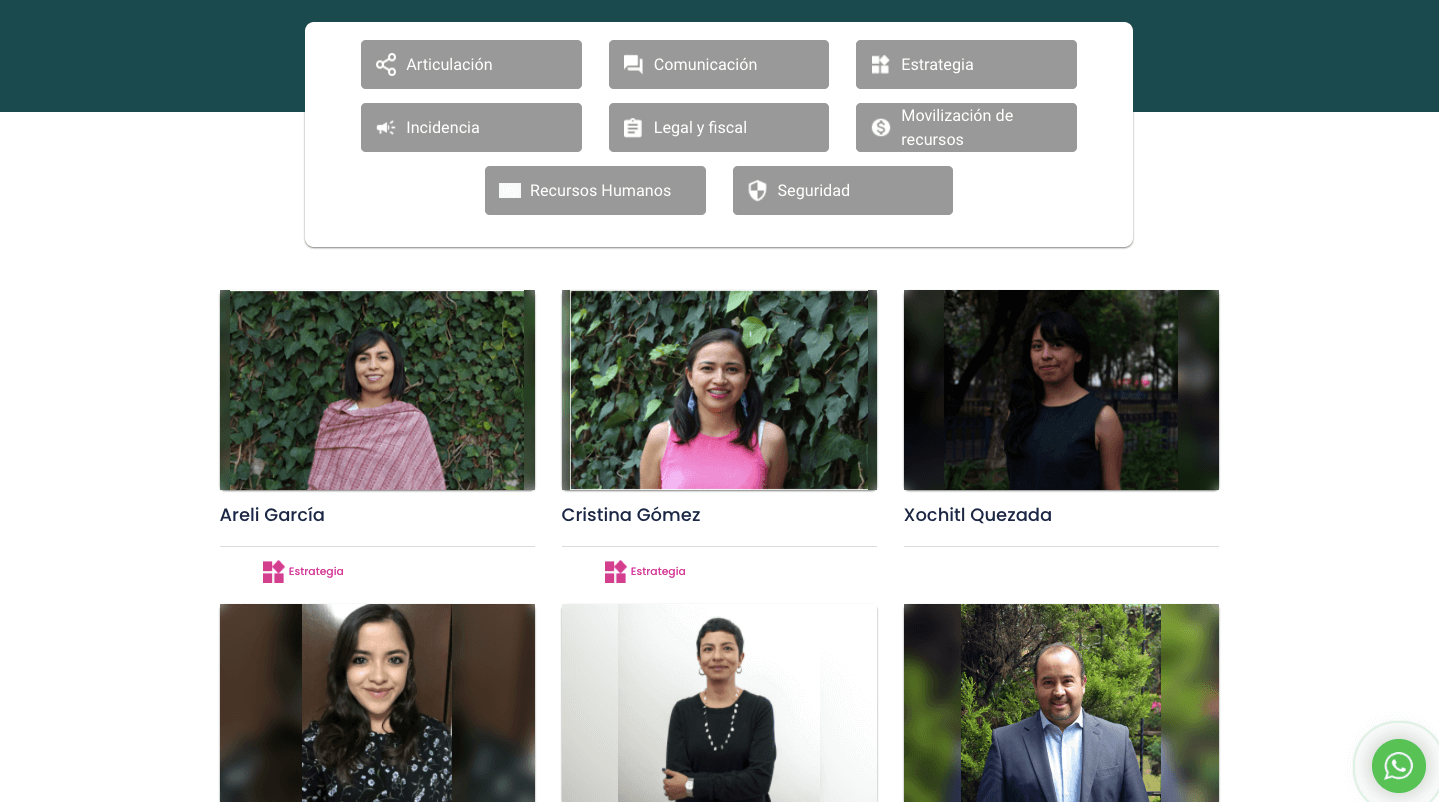Click the megaphone icon beside Incidencia
1439x802 pixels.
pyautogui.click(x=386, y=128)
